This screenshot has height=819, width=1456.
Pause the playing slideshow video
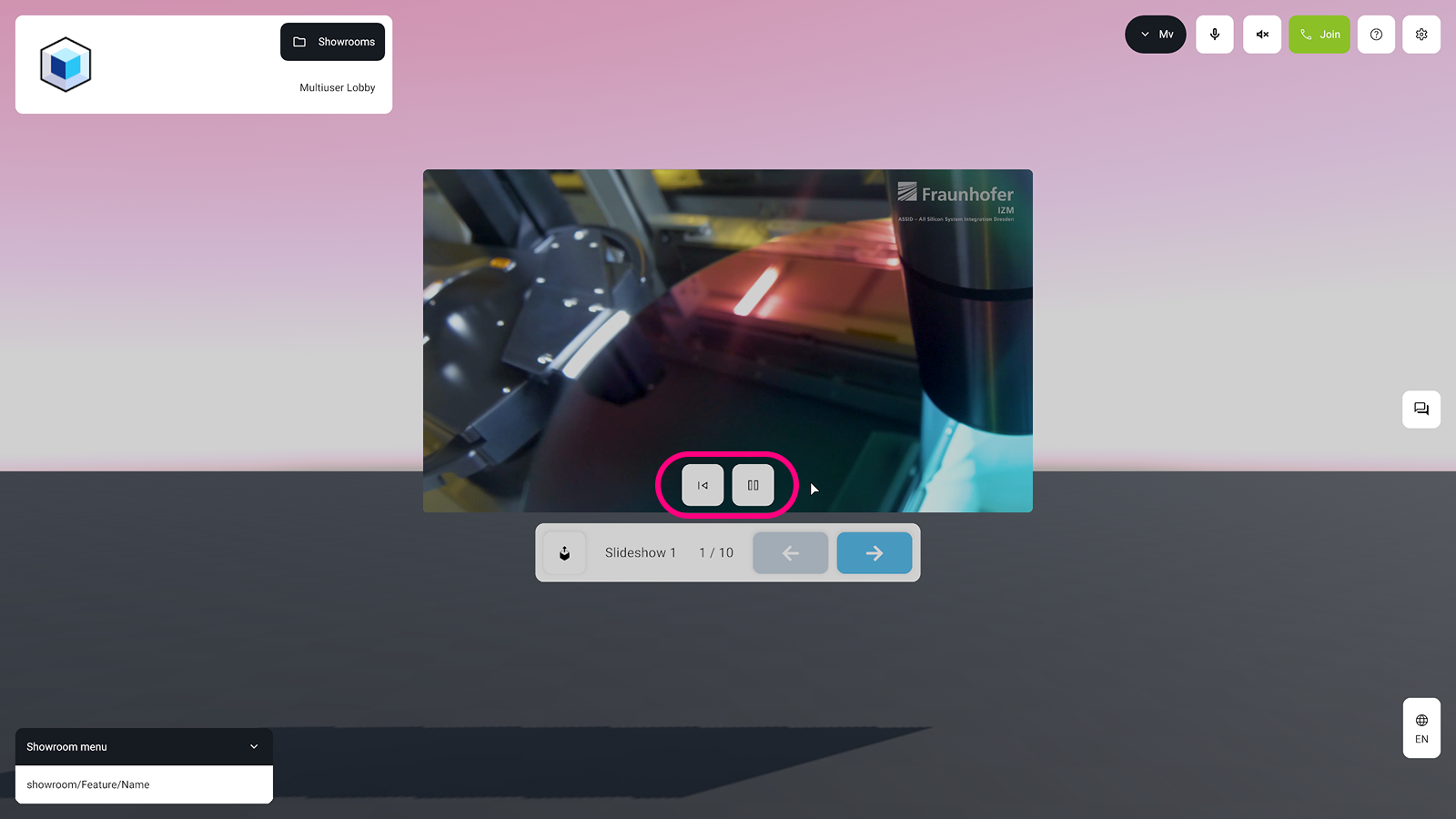pyautogui.click(x=753, y=485)
